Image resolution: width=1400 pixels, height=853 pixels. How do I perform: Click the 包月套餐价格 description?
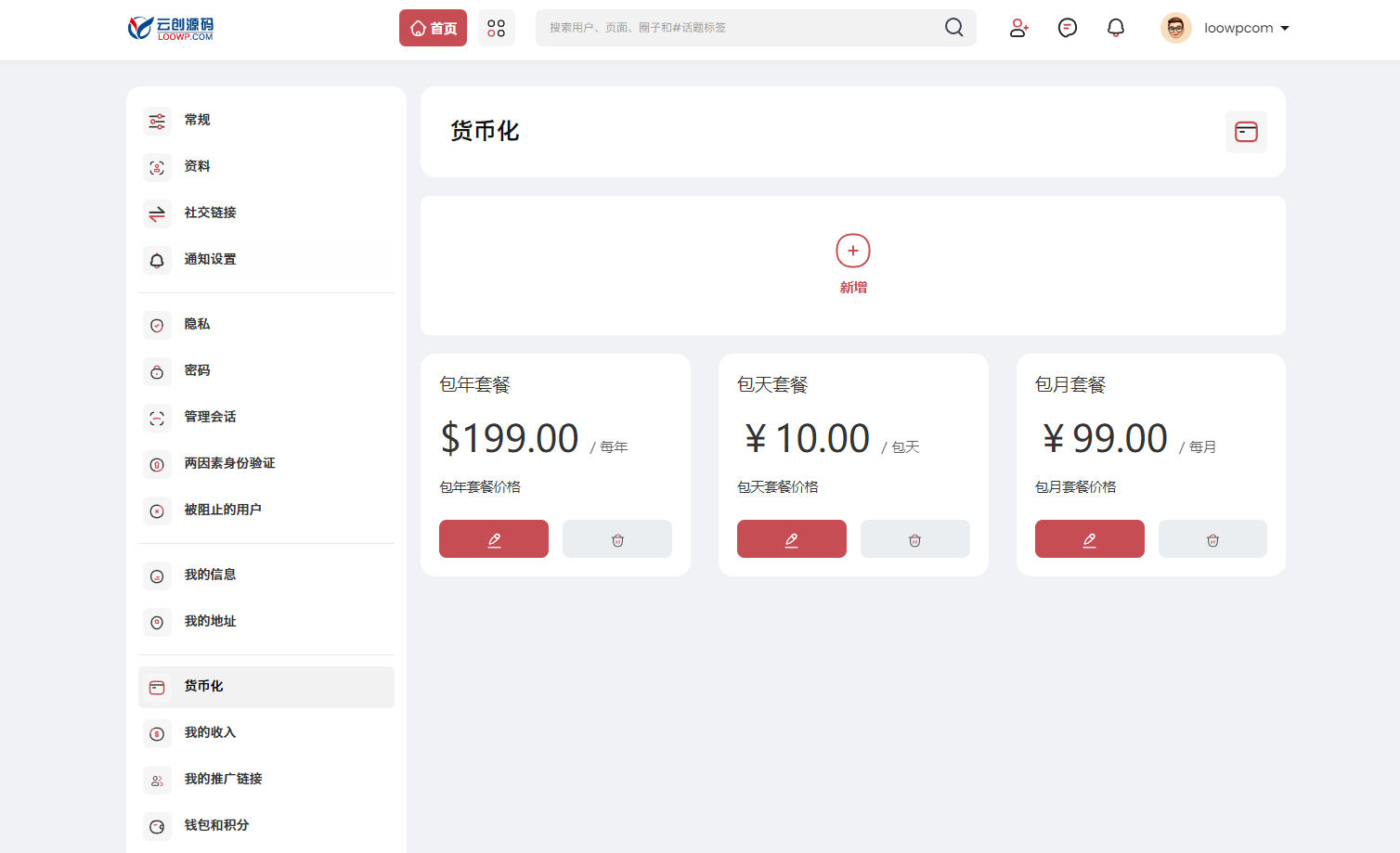coord(1076,487)
